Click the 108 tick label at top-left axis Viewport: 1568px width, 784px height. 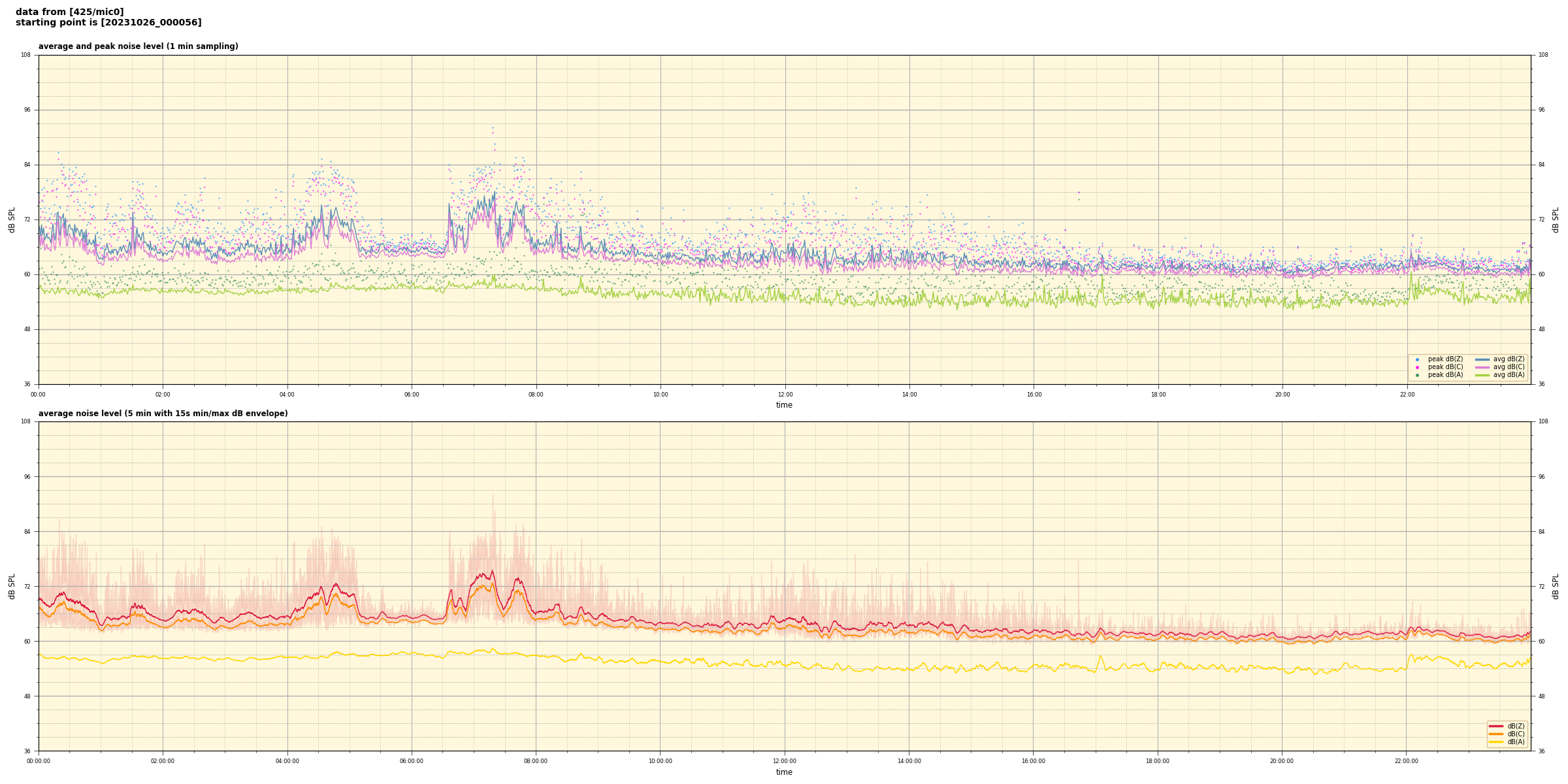pyautogui.click(x=27, y=55)
